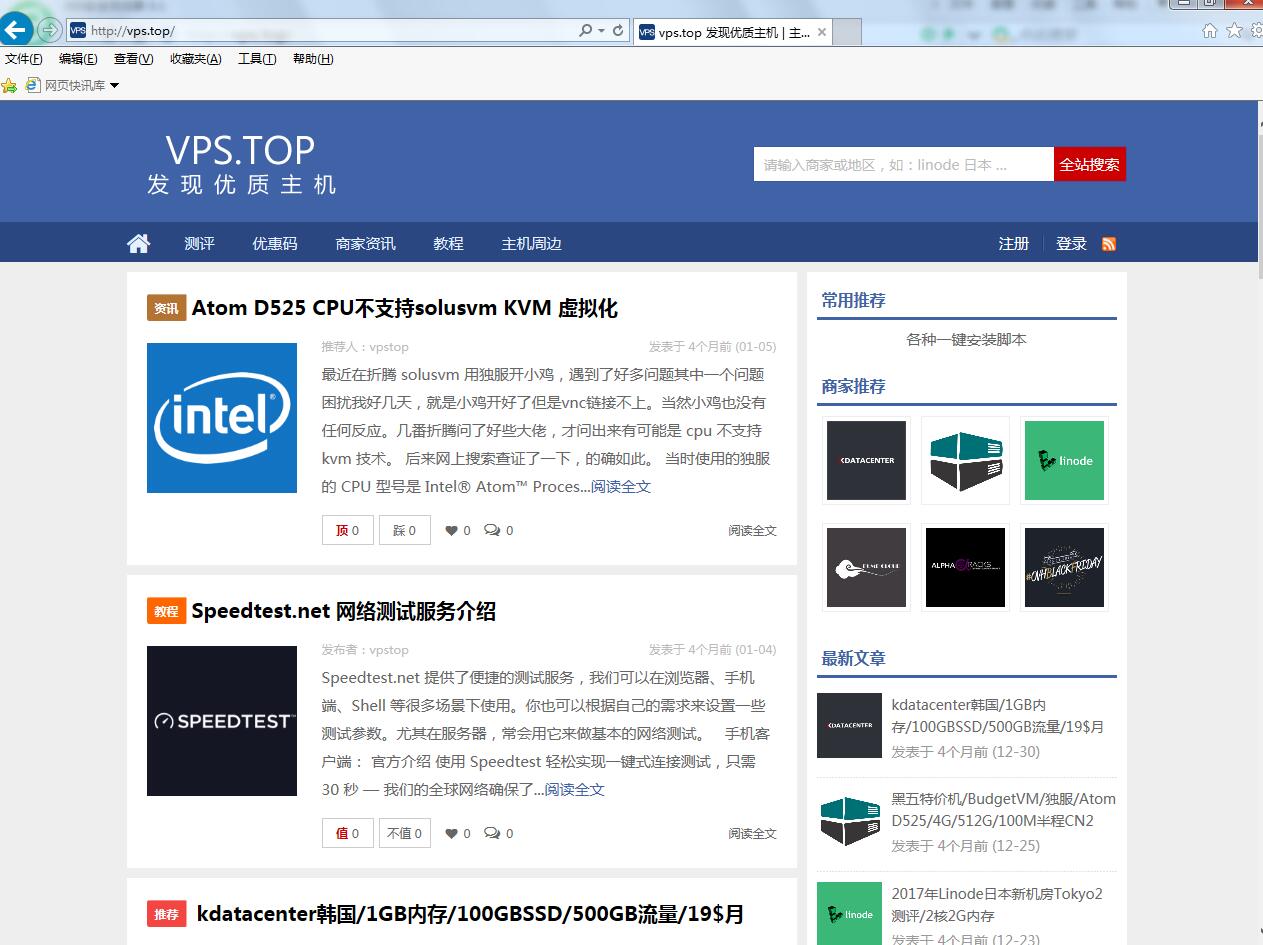Click the home icon in navigation bar
Viewport: 1263px width, 945px height.
coord(139,243)
